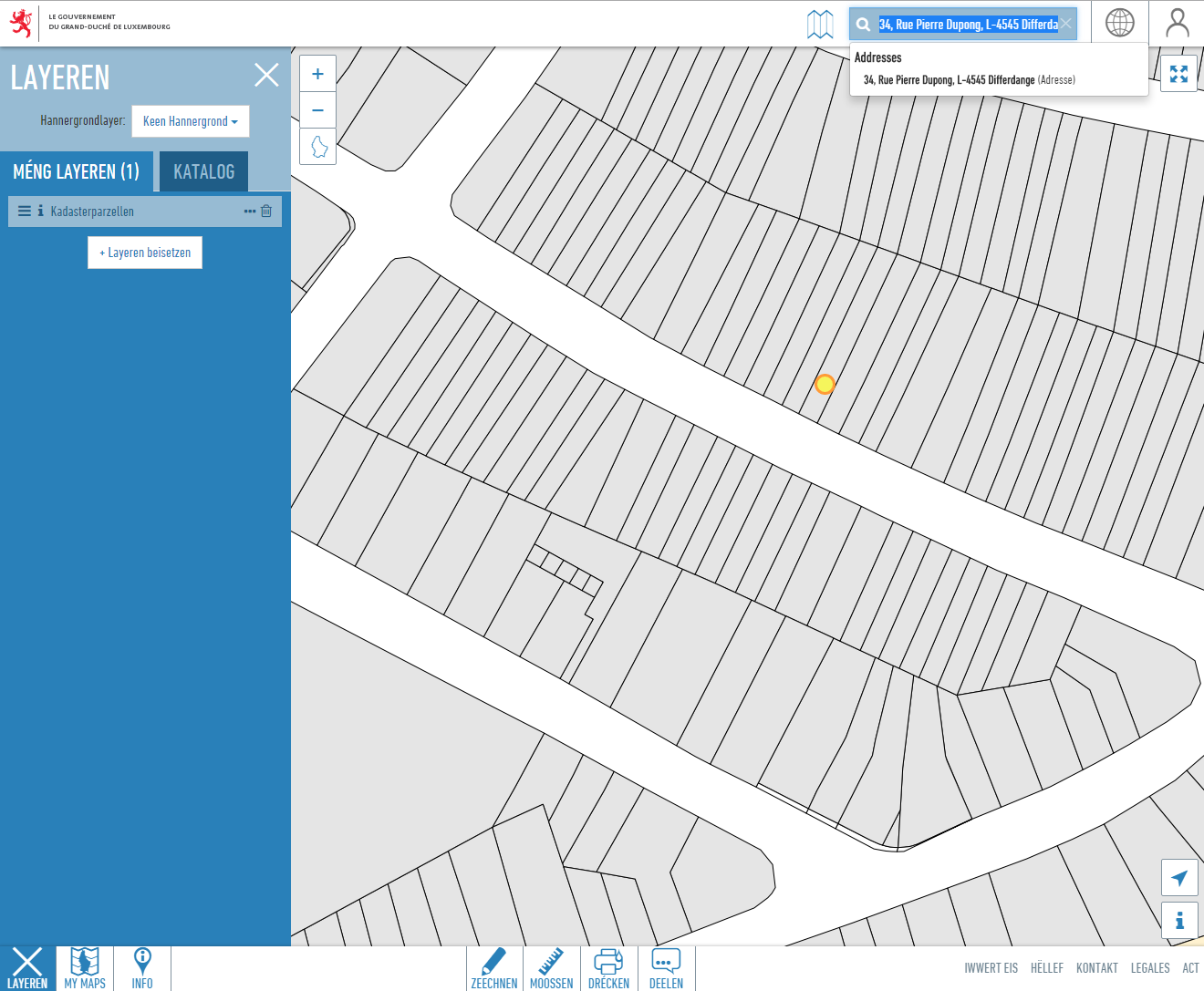The width and height of the screenshot is (1204, 991).
Task: Delete Kadasterparzellen layer via trash icon
Action: click(x=265, y=211)
